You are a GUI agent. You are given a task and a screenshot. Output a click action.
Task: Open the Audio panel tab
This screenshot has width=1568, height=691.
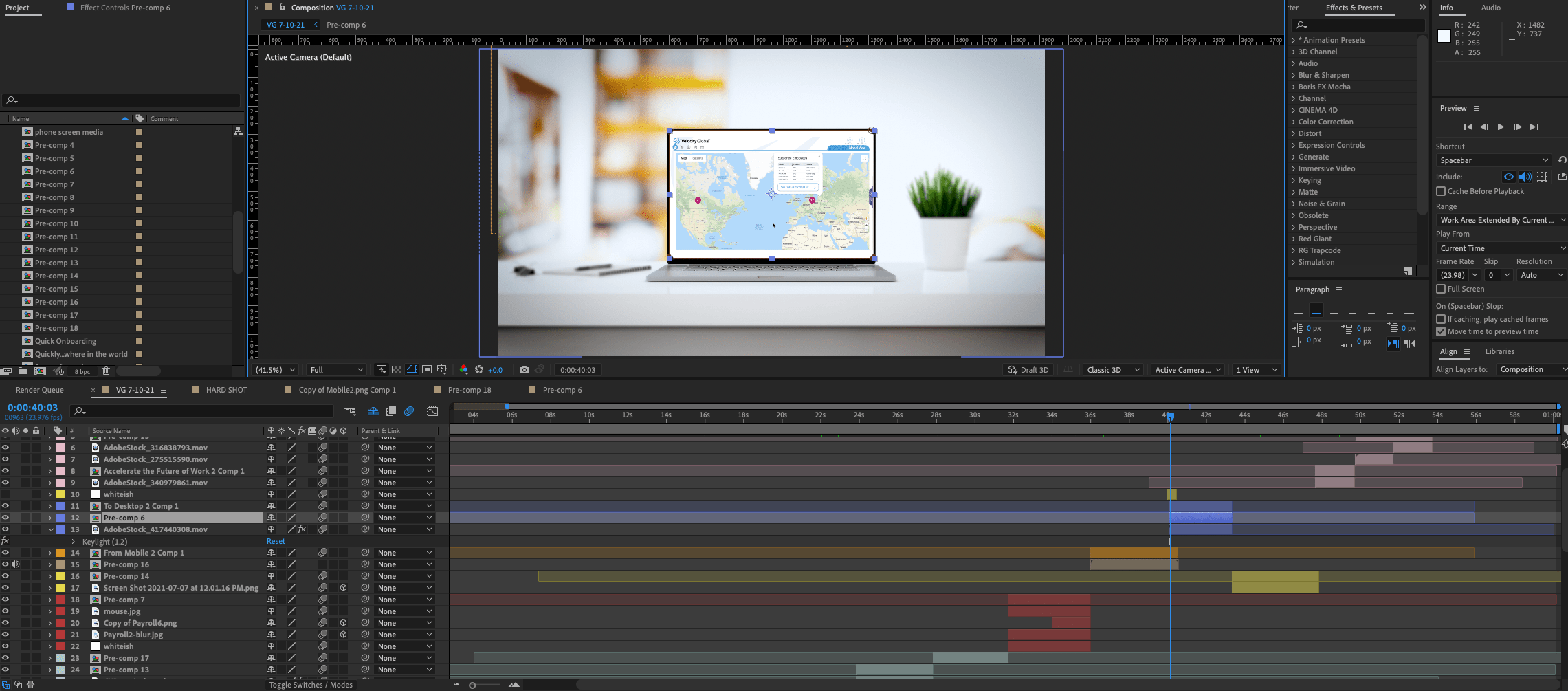(x=1490, y=8)
